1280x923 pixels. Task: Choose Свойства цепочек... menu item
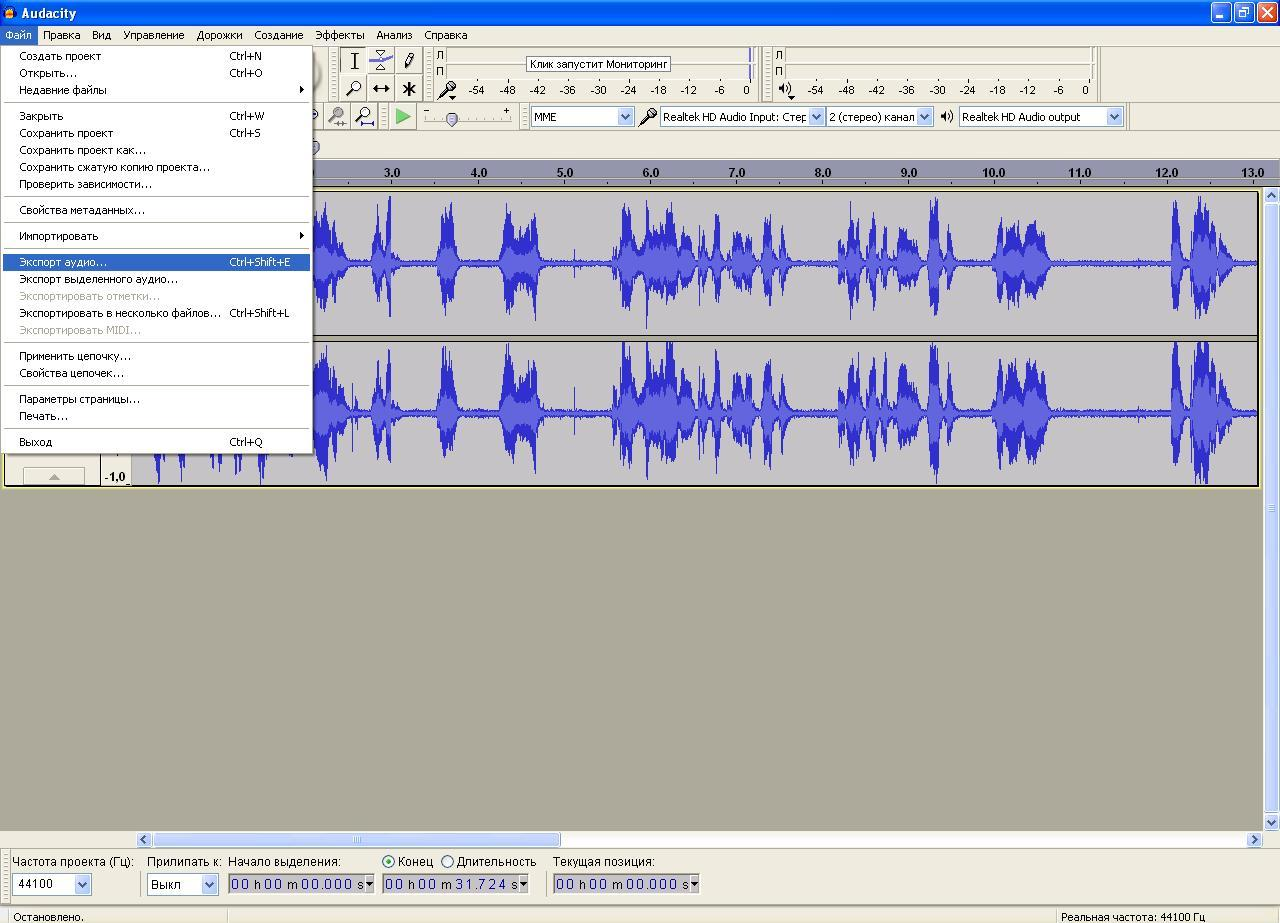156,373
